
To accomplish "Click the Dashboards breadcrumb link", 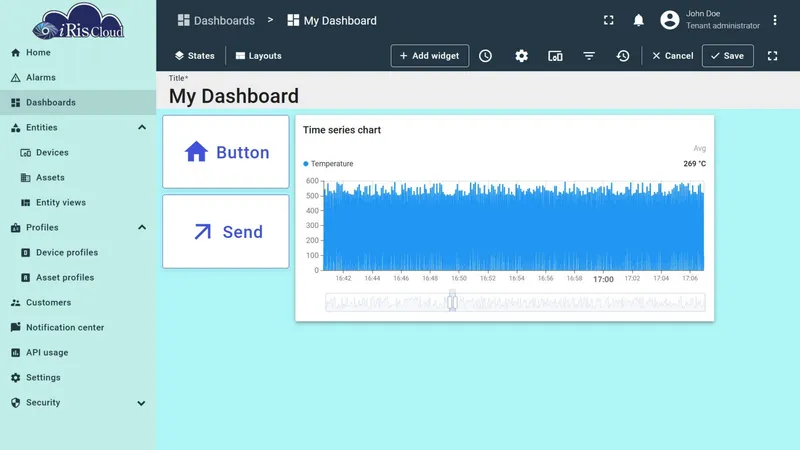I will 216,20.
